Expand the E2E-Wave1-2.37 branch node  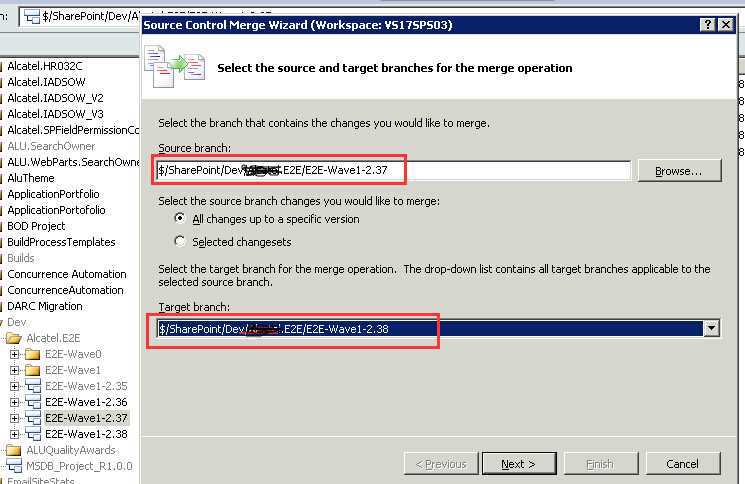point(14,418)
